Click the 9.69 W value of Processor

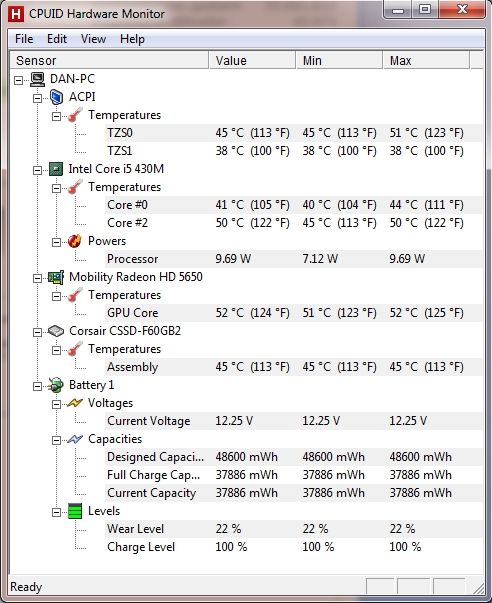pos(233,259)
